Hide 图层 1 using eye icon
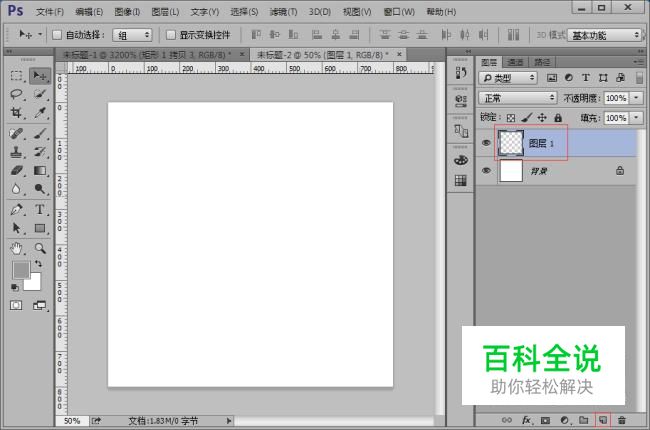The height and width of the screenshot is (430, 650). 486,143
